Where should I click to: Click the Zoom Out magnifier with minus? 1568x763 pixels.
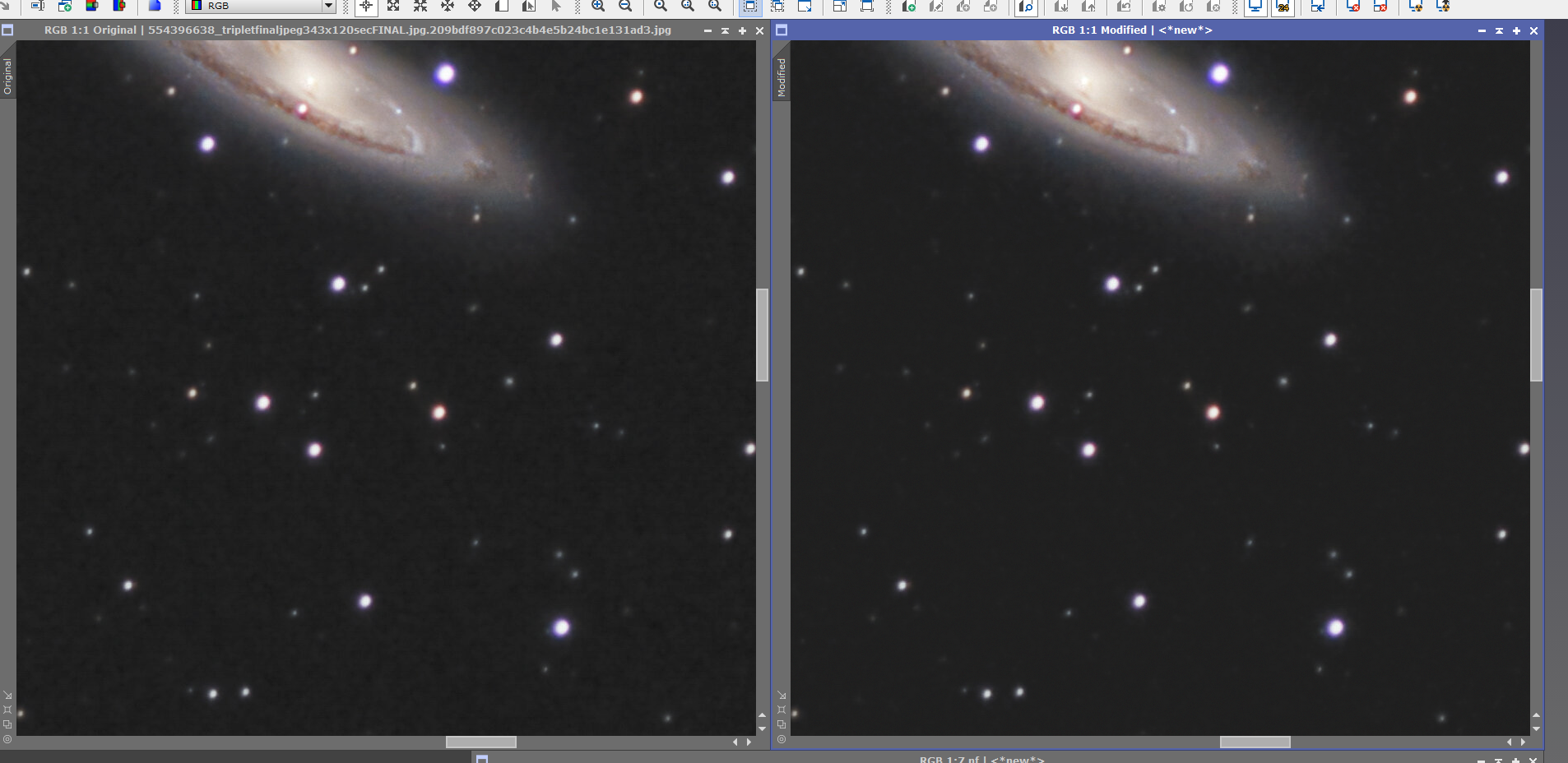[625, 7]
